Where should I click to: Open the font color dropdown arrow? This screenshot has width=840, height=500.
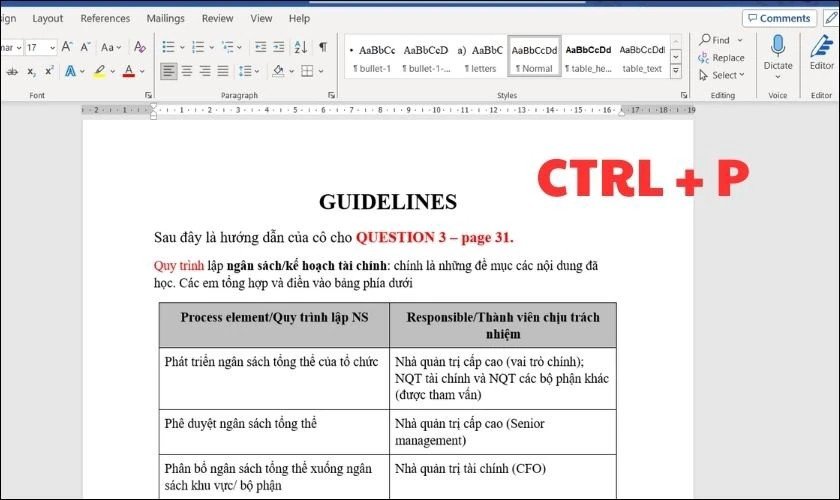tap(142, 71)
